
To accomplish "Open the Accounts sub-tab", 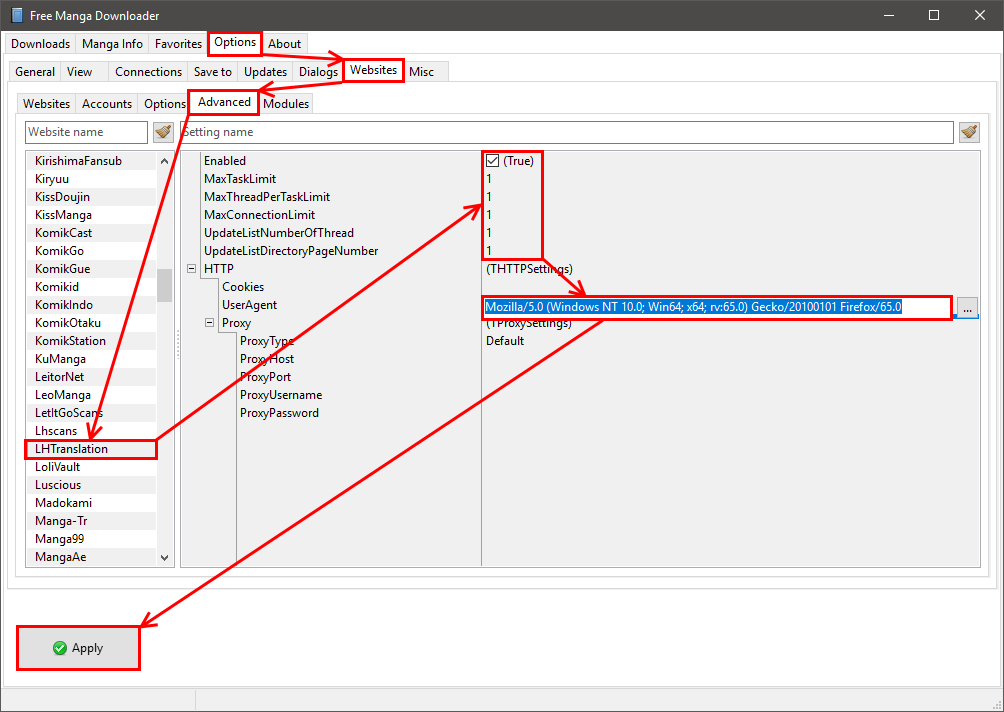I will tap(107, 104).
